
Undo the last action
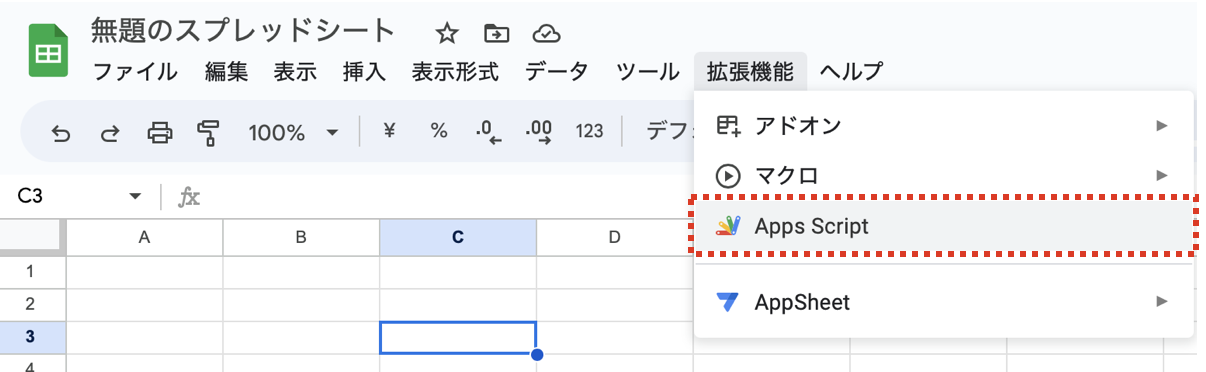point(61,132)
